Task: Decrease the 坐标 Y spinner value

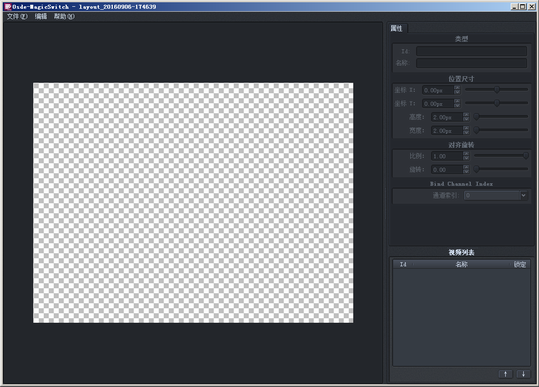Action: [457, 106]
